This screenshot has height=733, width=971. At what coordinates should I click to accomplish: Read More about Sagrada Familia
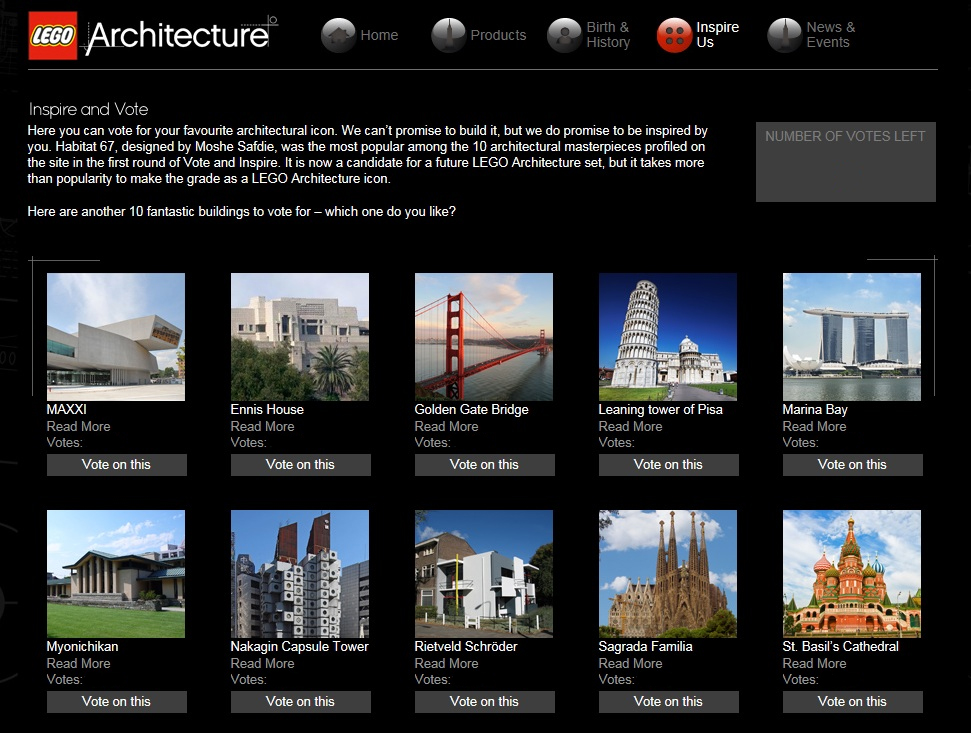630,663
